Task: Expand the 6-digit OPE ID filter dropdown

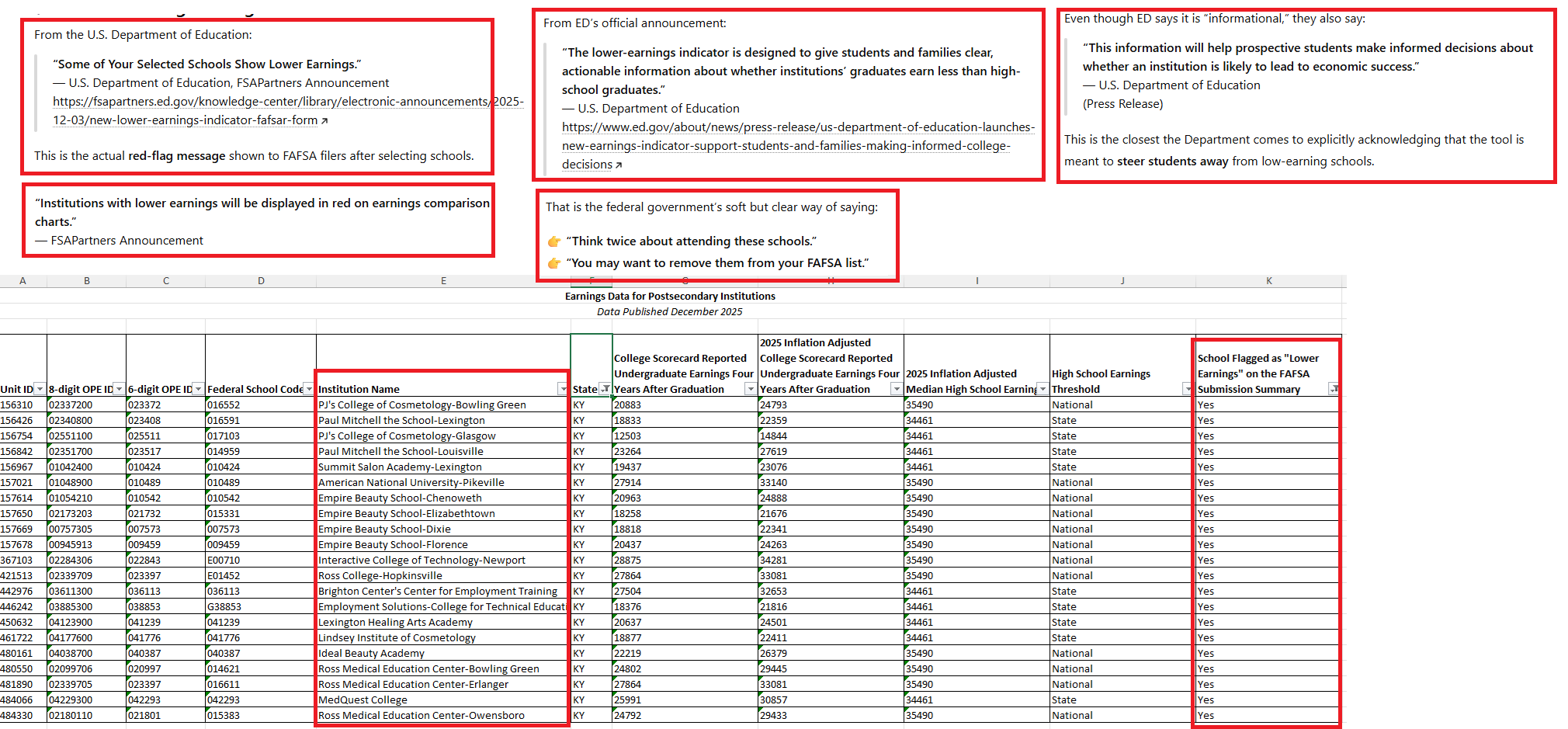Action: 198,389
